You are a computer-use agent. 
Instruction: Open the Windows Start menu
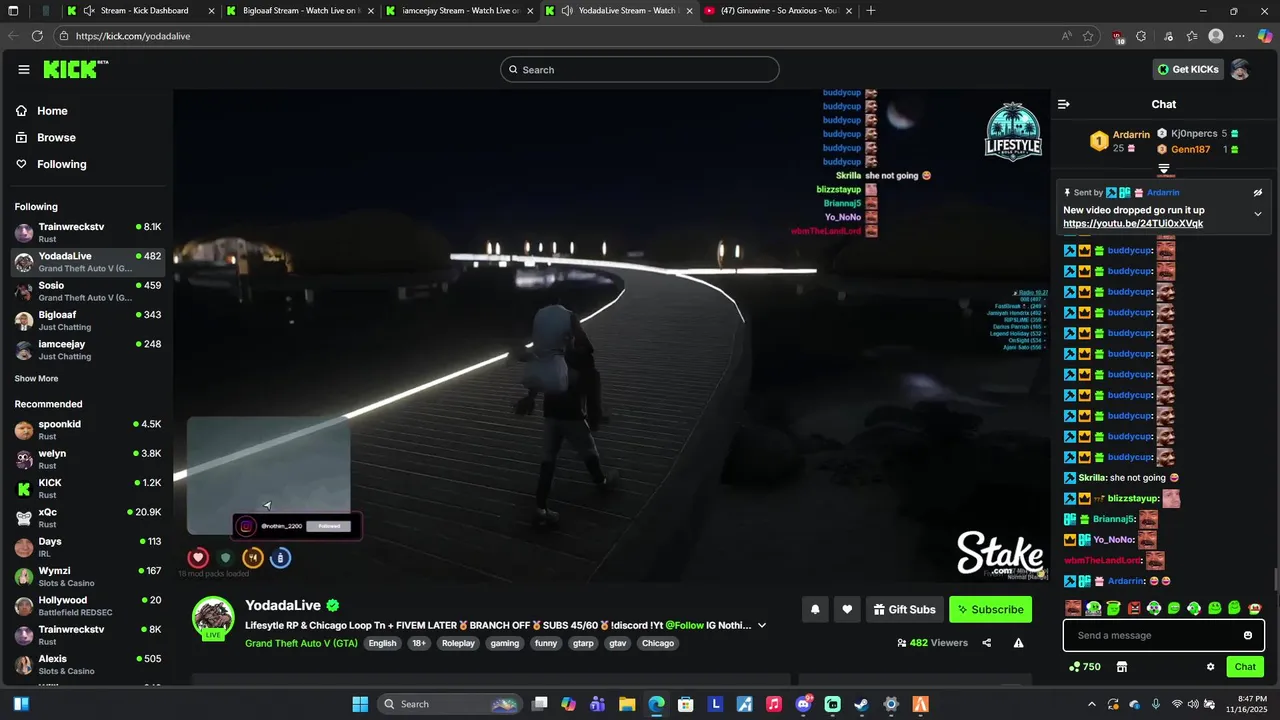click(360, 704)
